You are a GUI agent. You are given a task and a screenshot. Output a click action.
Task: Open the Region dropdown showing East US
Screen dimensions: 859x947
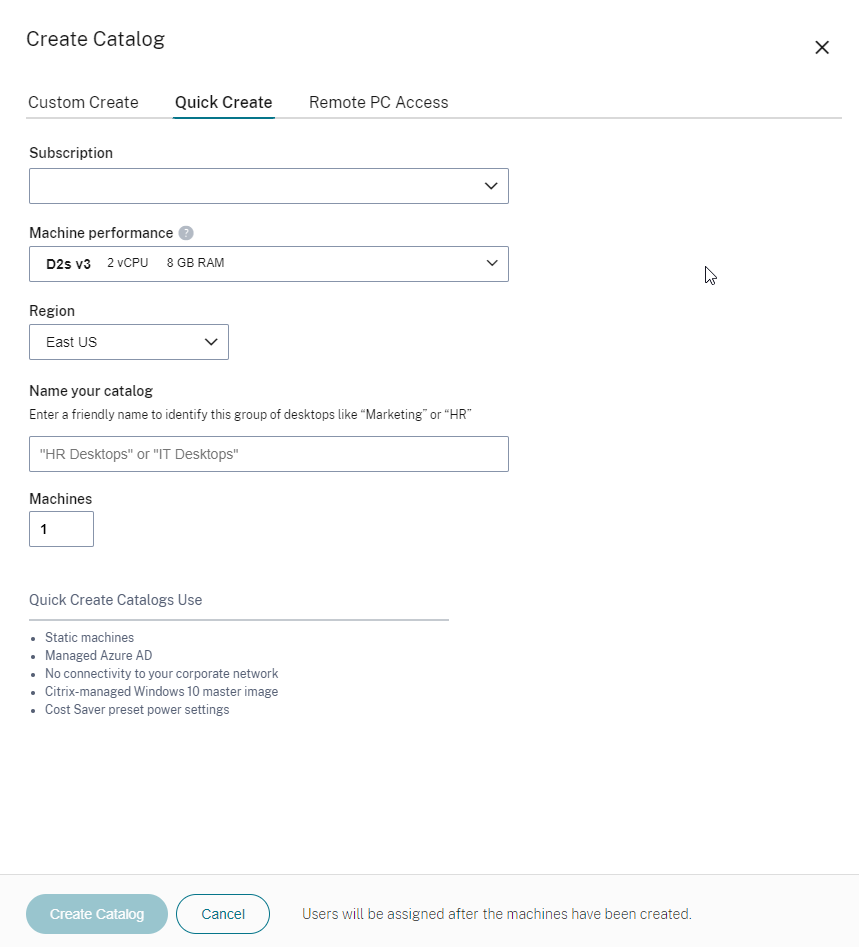[x=129, y=342]
